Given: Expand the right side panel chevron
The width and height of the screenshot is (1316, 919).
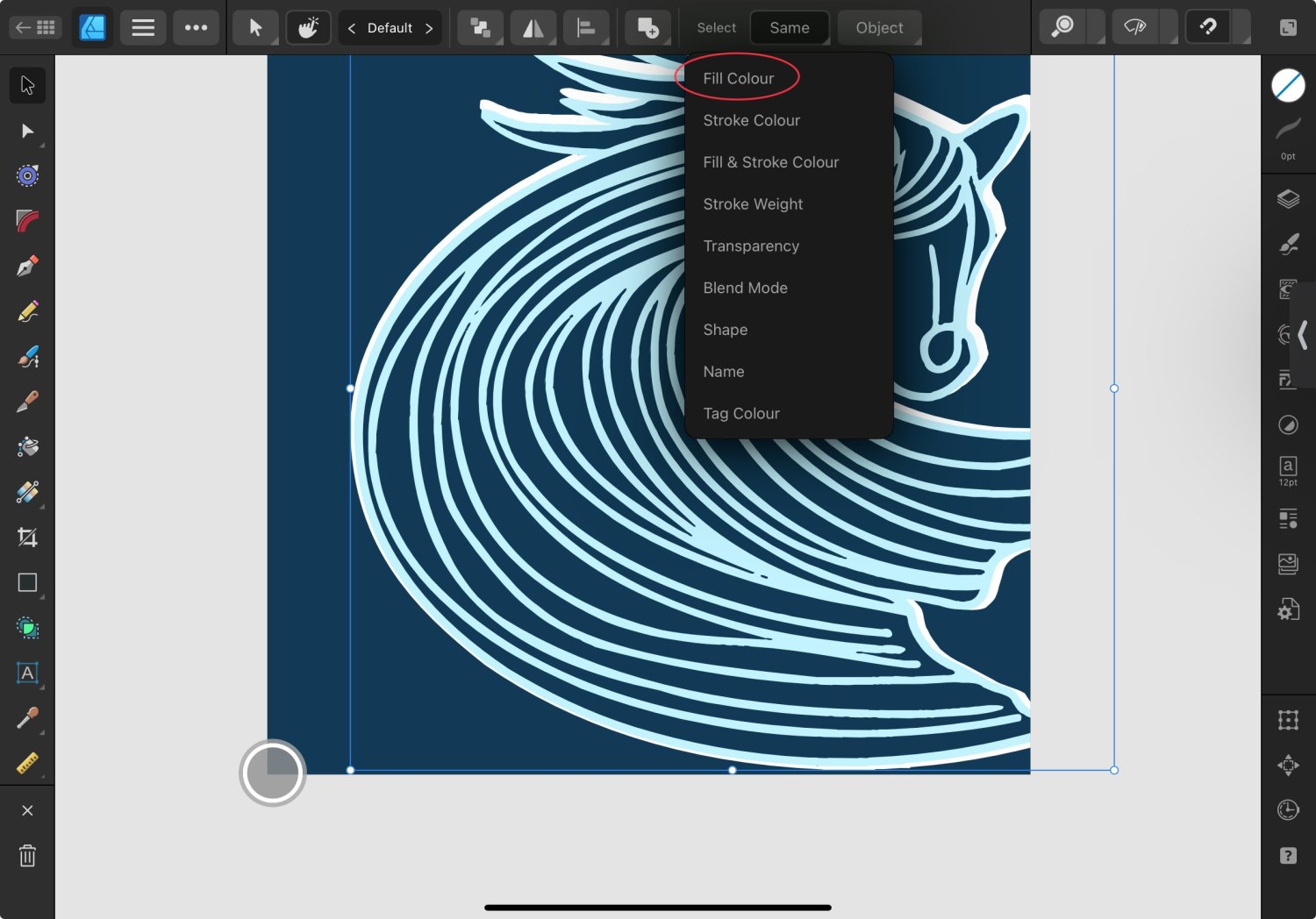Looking at the screenshot, I should click(1303, 335).
